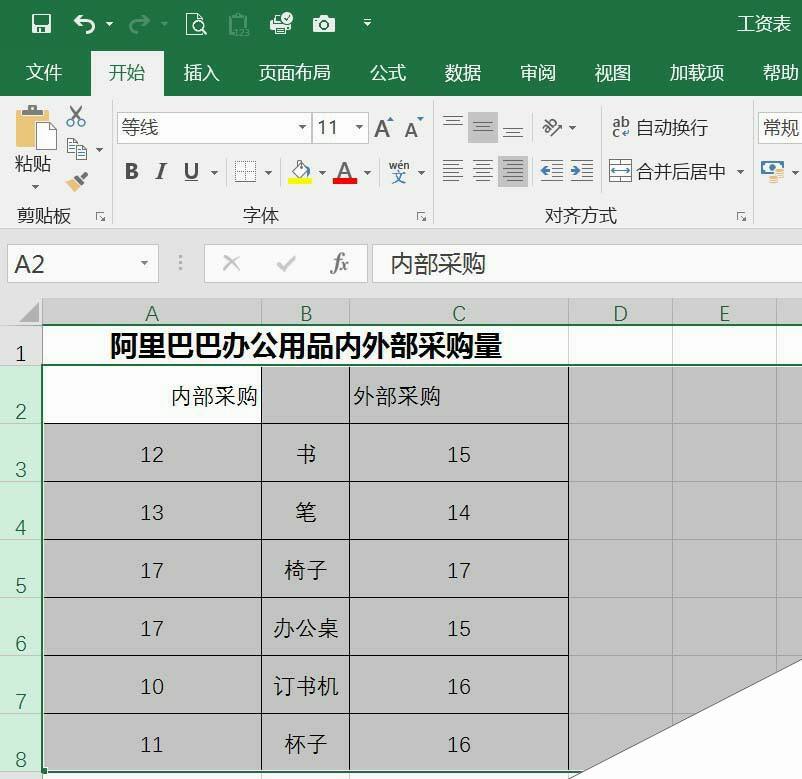Screen dimensions: 802x779
Task: Click the quick print icon
Action: point(281,24)
